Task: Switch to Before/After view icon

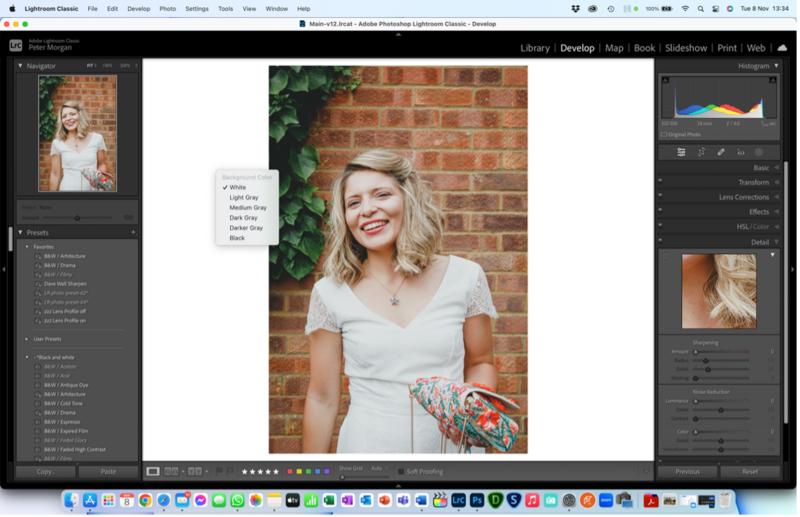Action: tap(195, 472)
